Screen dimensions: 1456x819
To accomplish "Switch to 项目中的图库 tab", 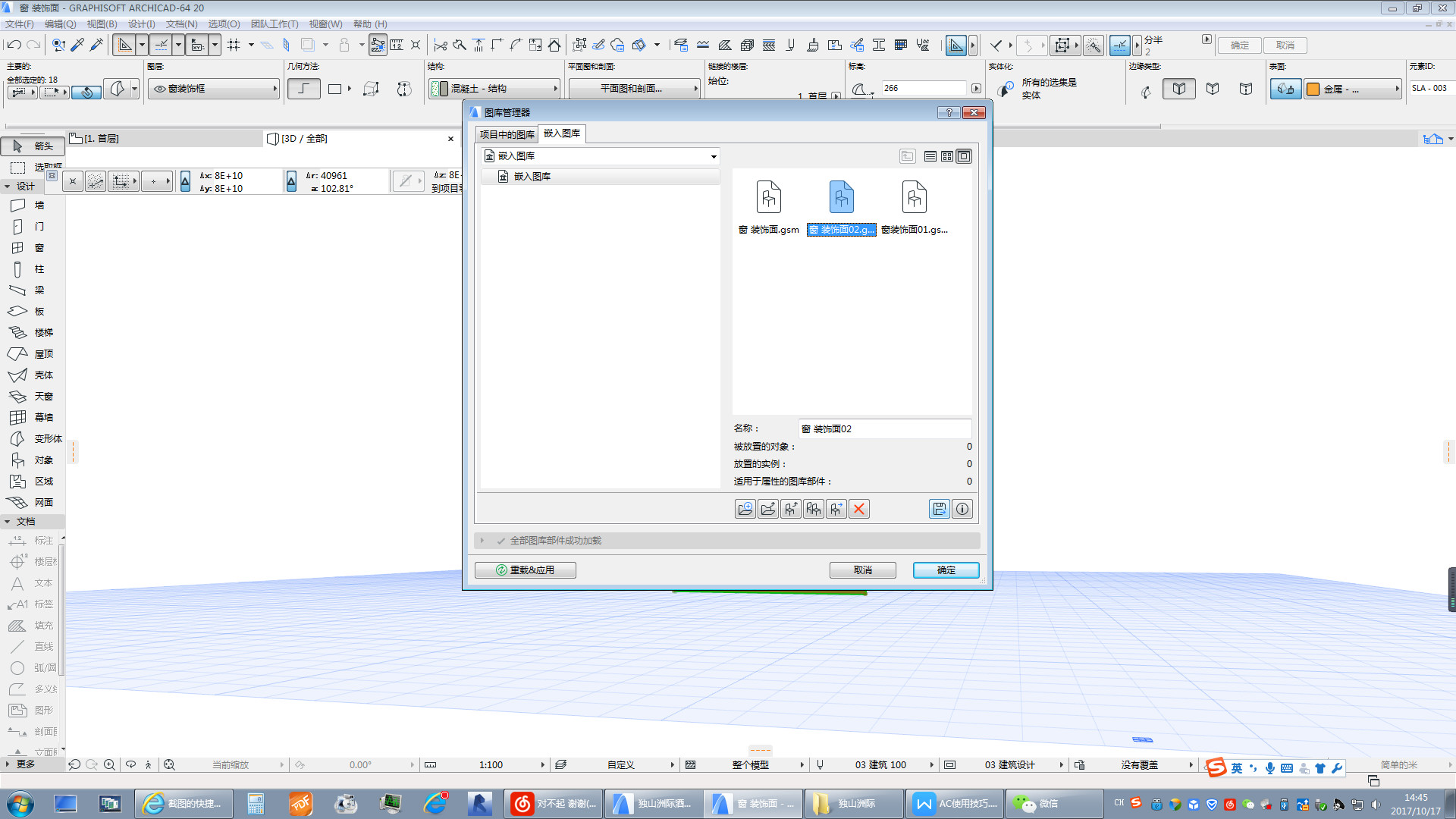I will pos(507,134).
